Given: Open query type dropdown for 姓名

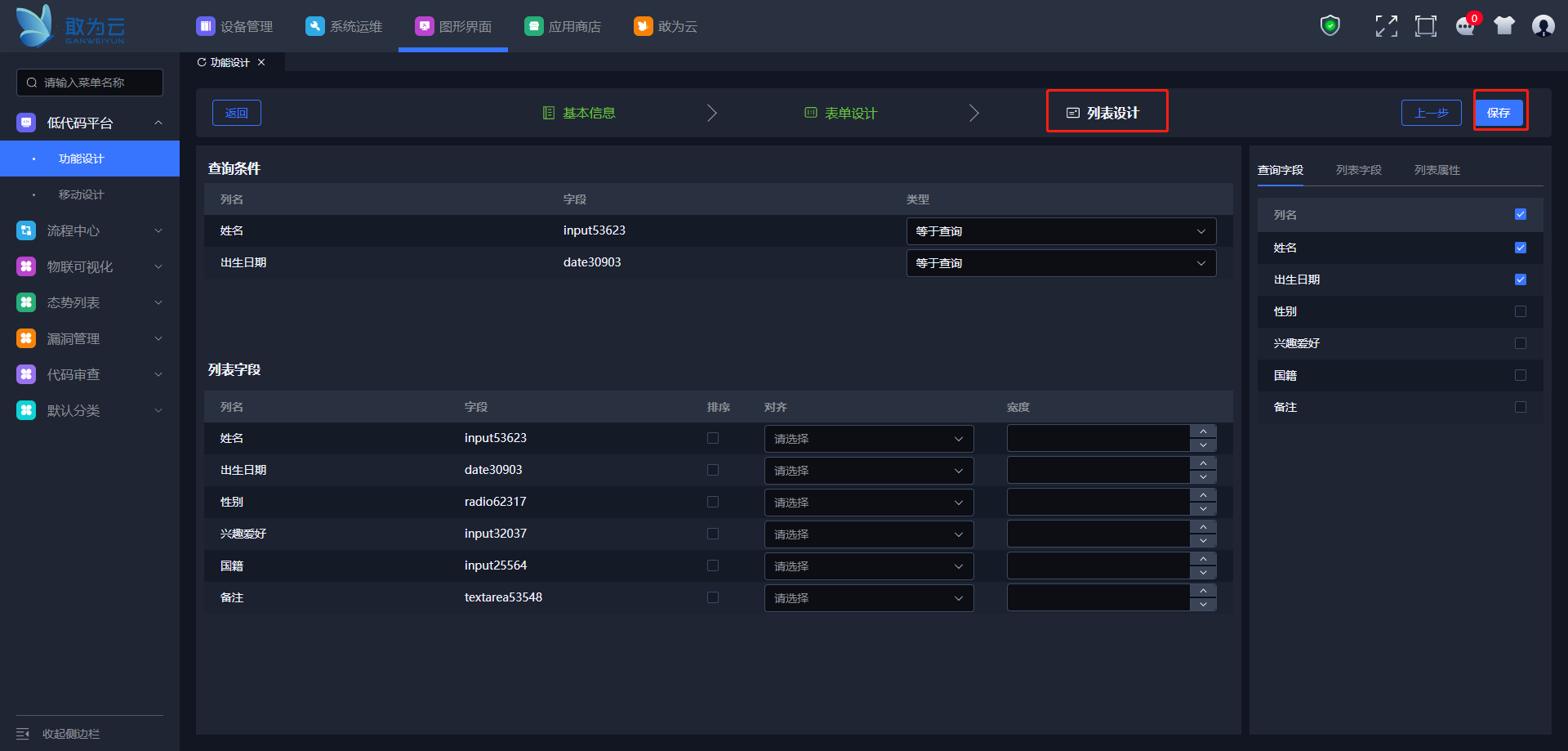Looking at the screenshot, I should pos(1060,231).
